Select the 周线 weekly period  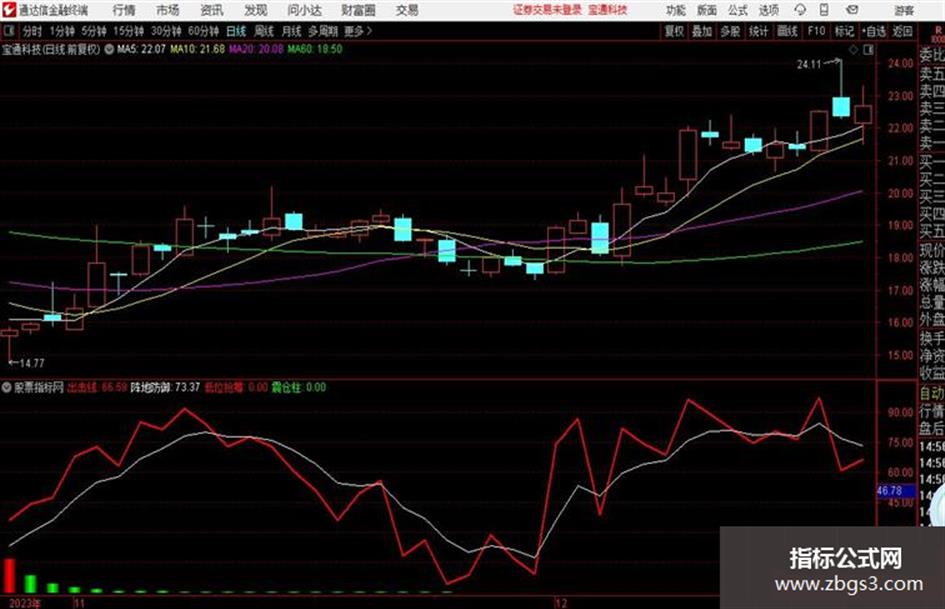(x=264, y=31)
